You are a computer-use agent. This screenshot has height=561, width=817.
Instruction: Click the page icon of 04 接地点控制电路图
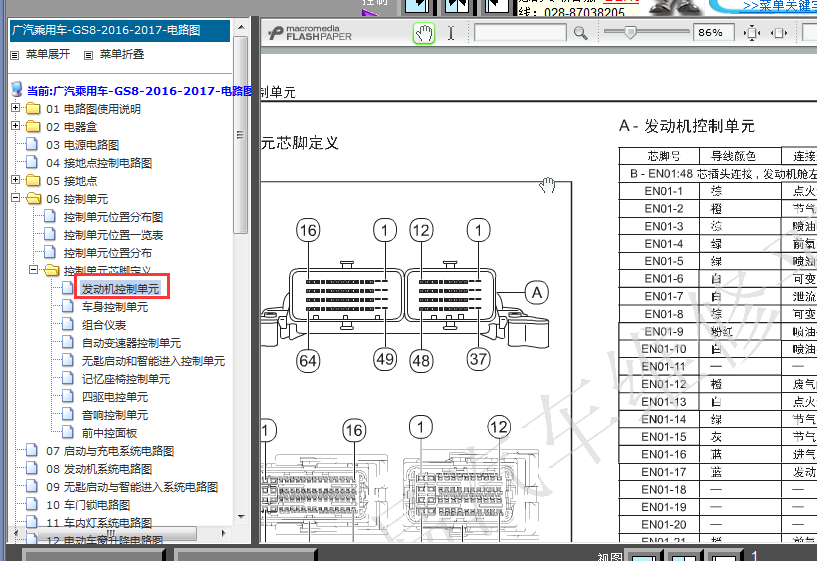(32, 163)
